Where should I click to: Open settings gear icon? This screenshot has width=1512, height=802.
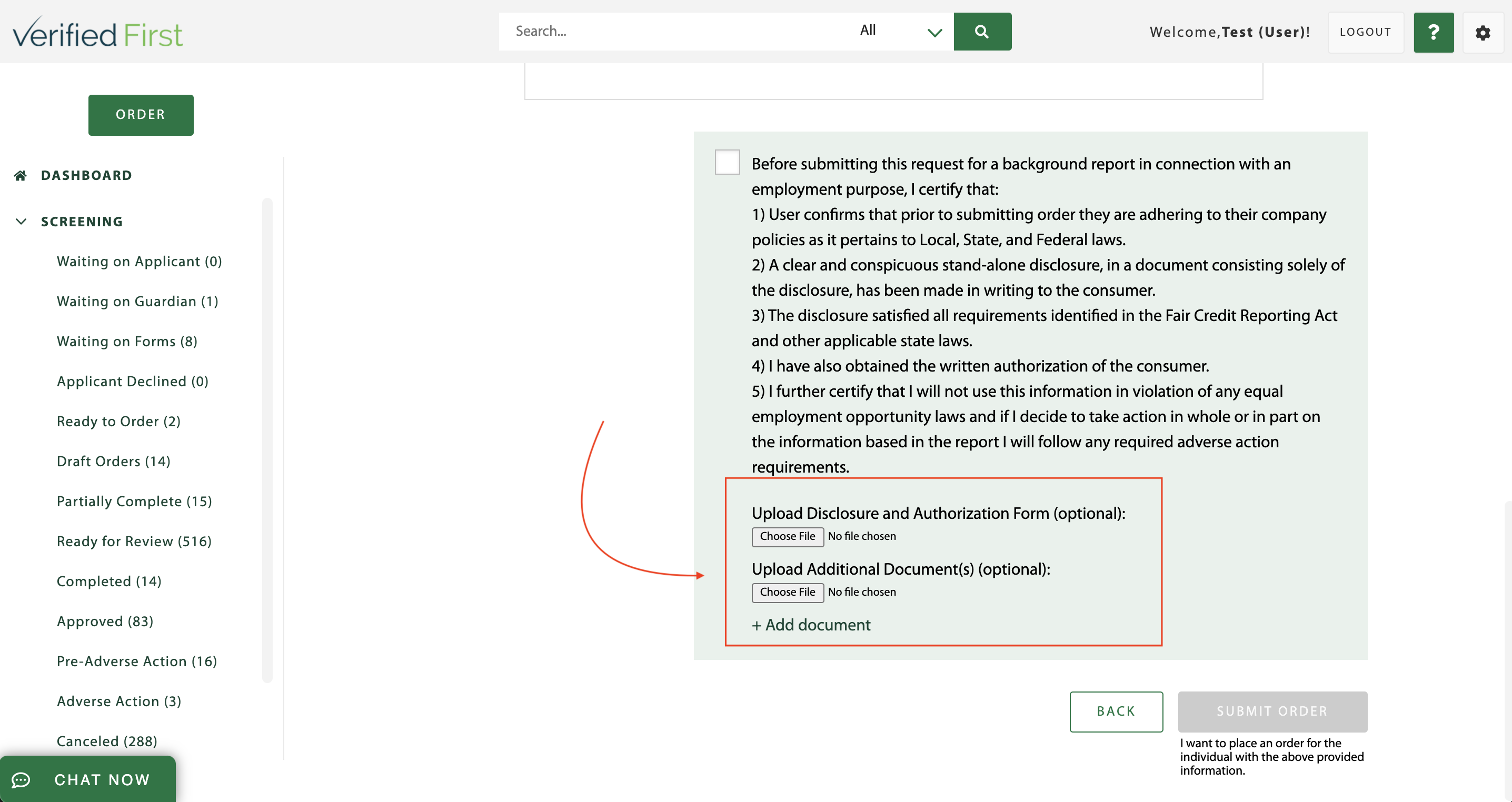click(1483, 33)
